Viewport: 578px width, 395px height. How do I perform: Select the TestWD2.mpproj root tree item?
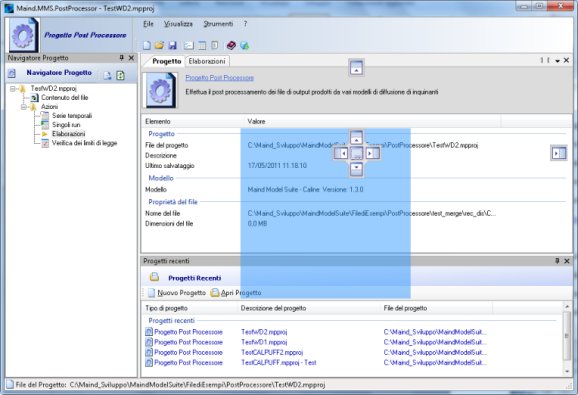tap(53, 88)
